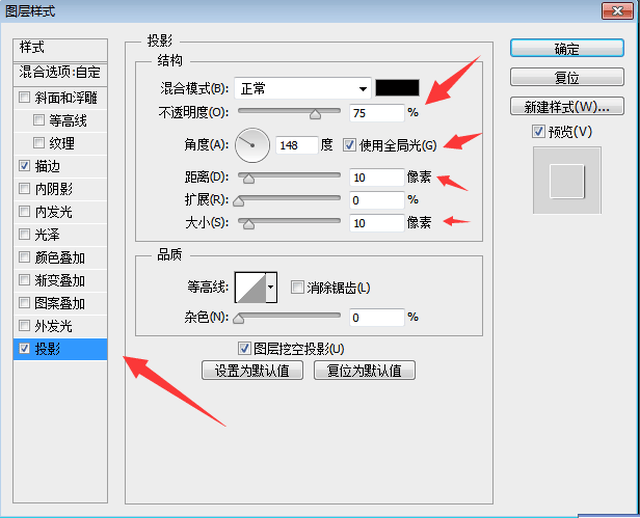Uncheck the 描边 style checkbox

point(24,166)
